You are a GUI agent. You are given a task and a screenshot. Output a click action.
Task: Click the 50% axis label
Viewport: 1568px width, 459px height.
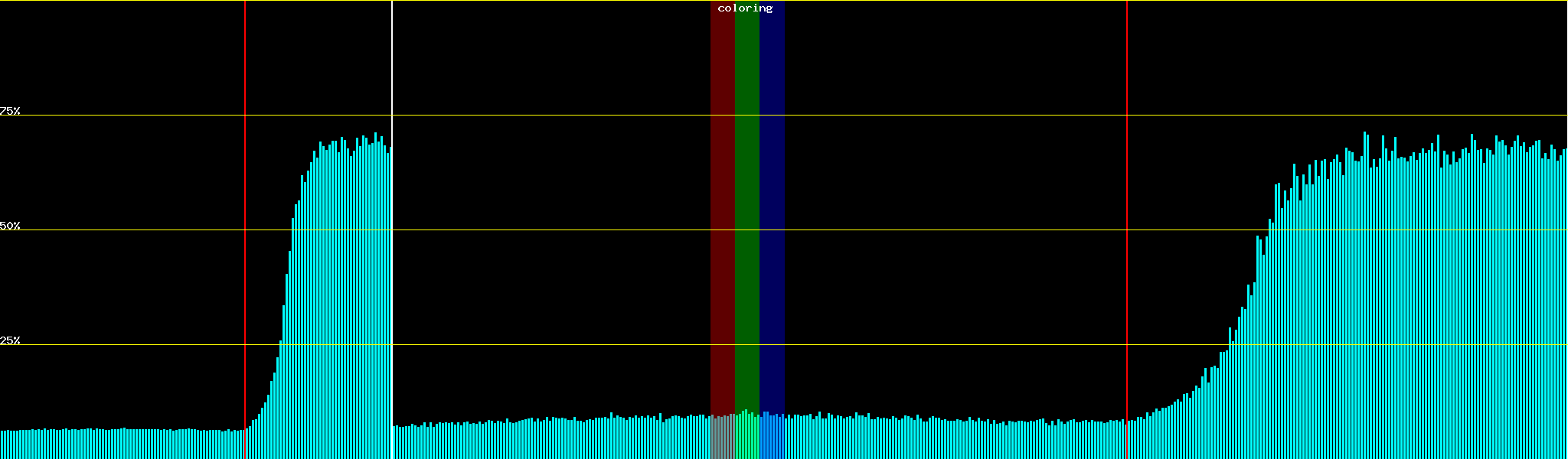(10, 226)
